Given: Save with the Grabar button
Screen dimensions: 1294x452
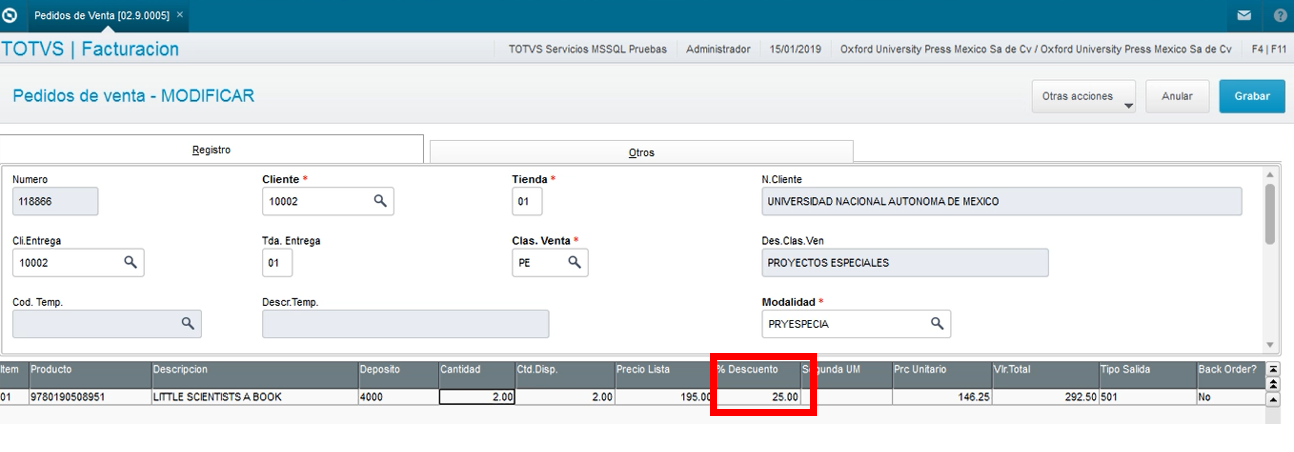Looking at the screenshot, I should [x=1252, y=97].
